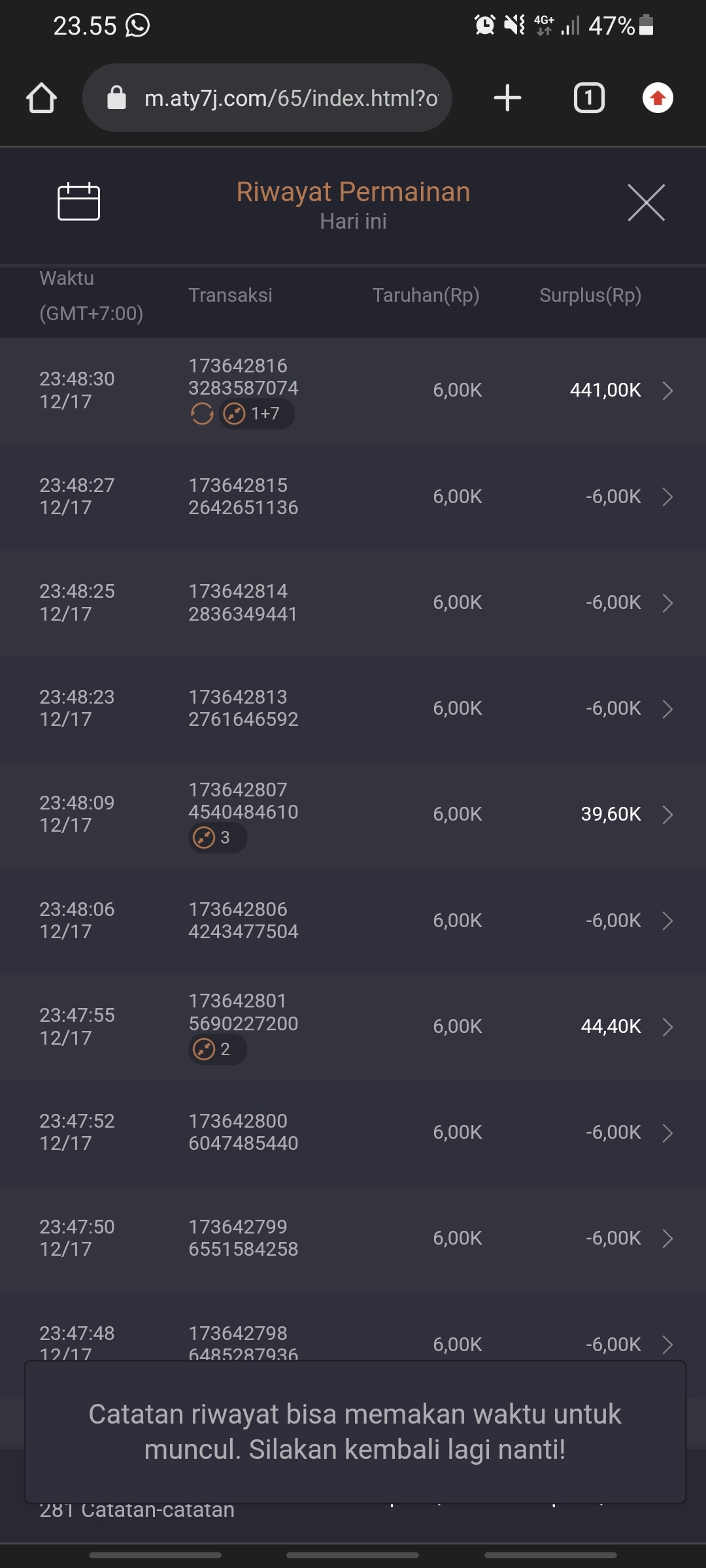Expand the 39,60K surplus transaction details
This screenshot has width=706, height=1568.
click(667, 815)
